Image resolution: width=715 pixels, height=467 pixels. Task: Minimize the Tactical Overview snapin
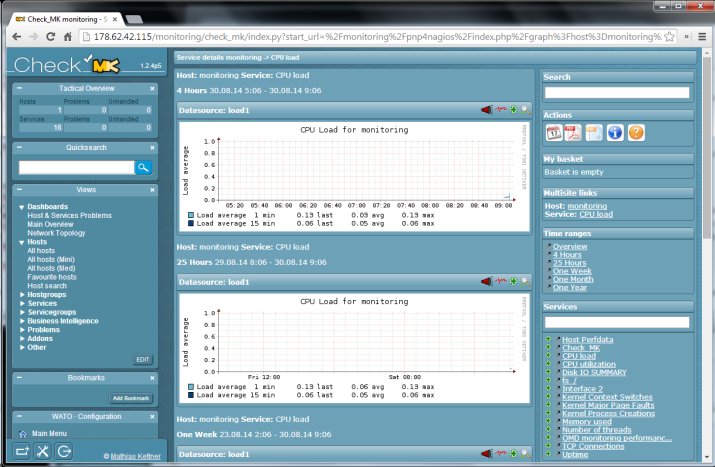pyautogui.click(x=19, y=88)
